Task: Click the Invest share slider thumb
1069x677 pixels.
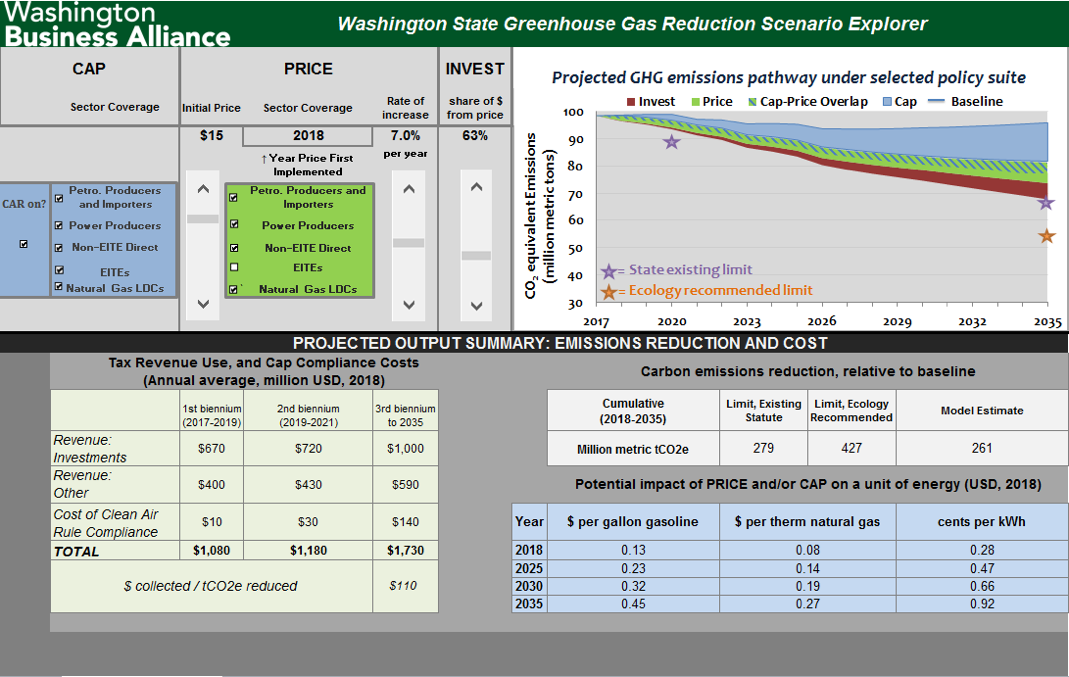Action: coord(476,255)
